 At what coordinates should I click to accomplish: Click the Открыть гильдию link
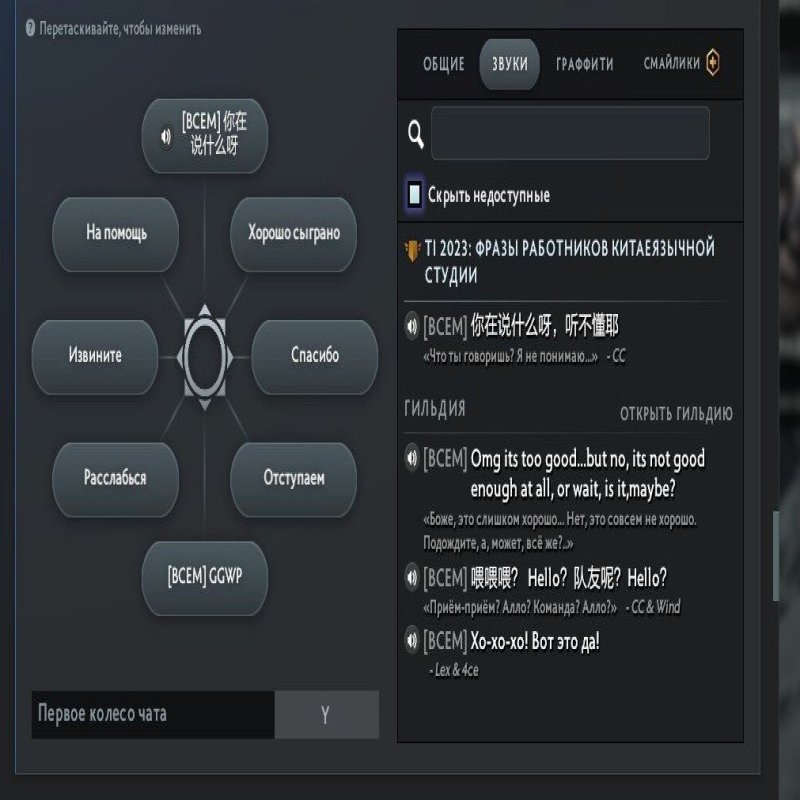(x=676, y=413)
